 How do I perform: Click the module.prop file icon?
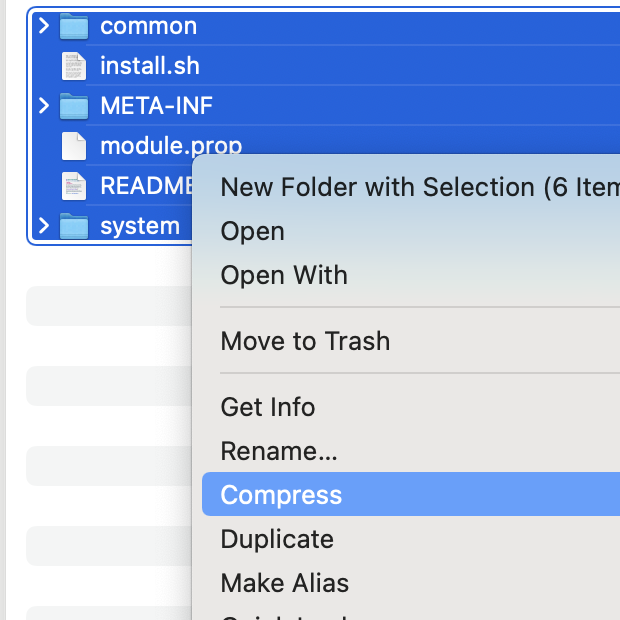point(74,146)
